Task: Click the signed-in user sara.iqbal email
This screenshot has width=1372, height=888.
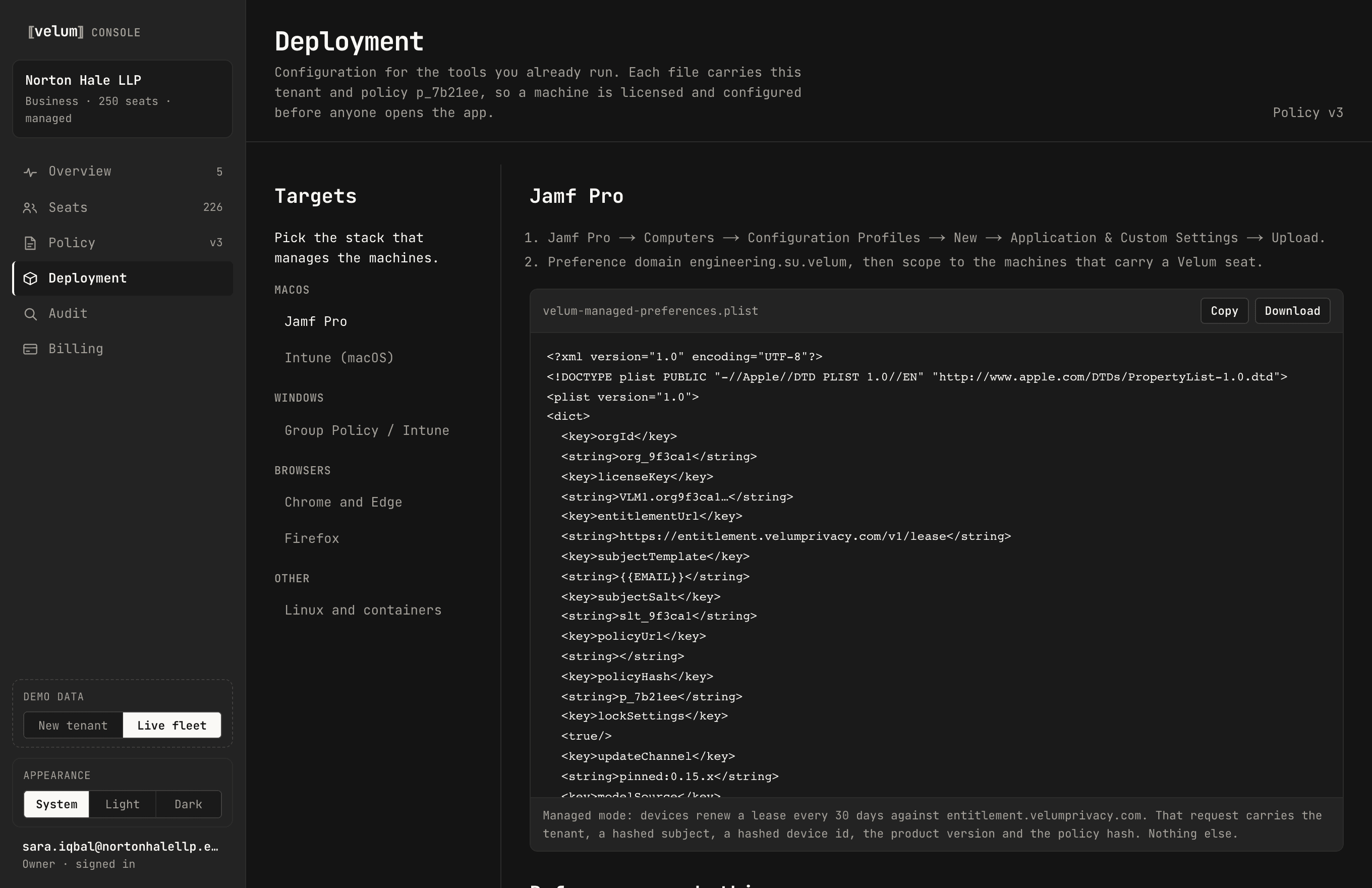Action: click(x=121, y=847)
